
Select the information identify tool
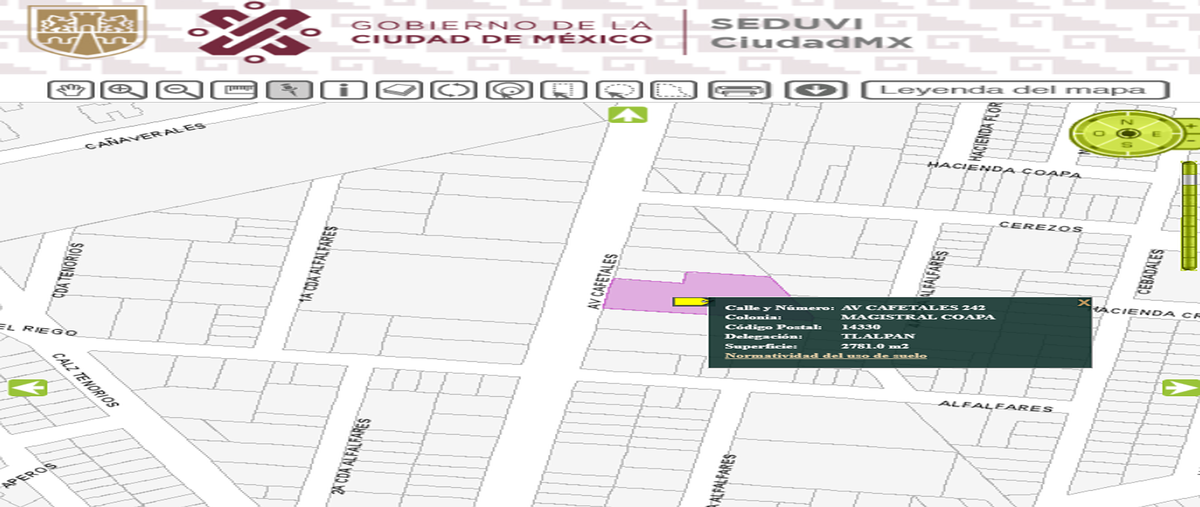click(x=344, y=89)
